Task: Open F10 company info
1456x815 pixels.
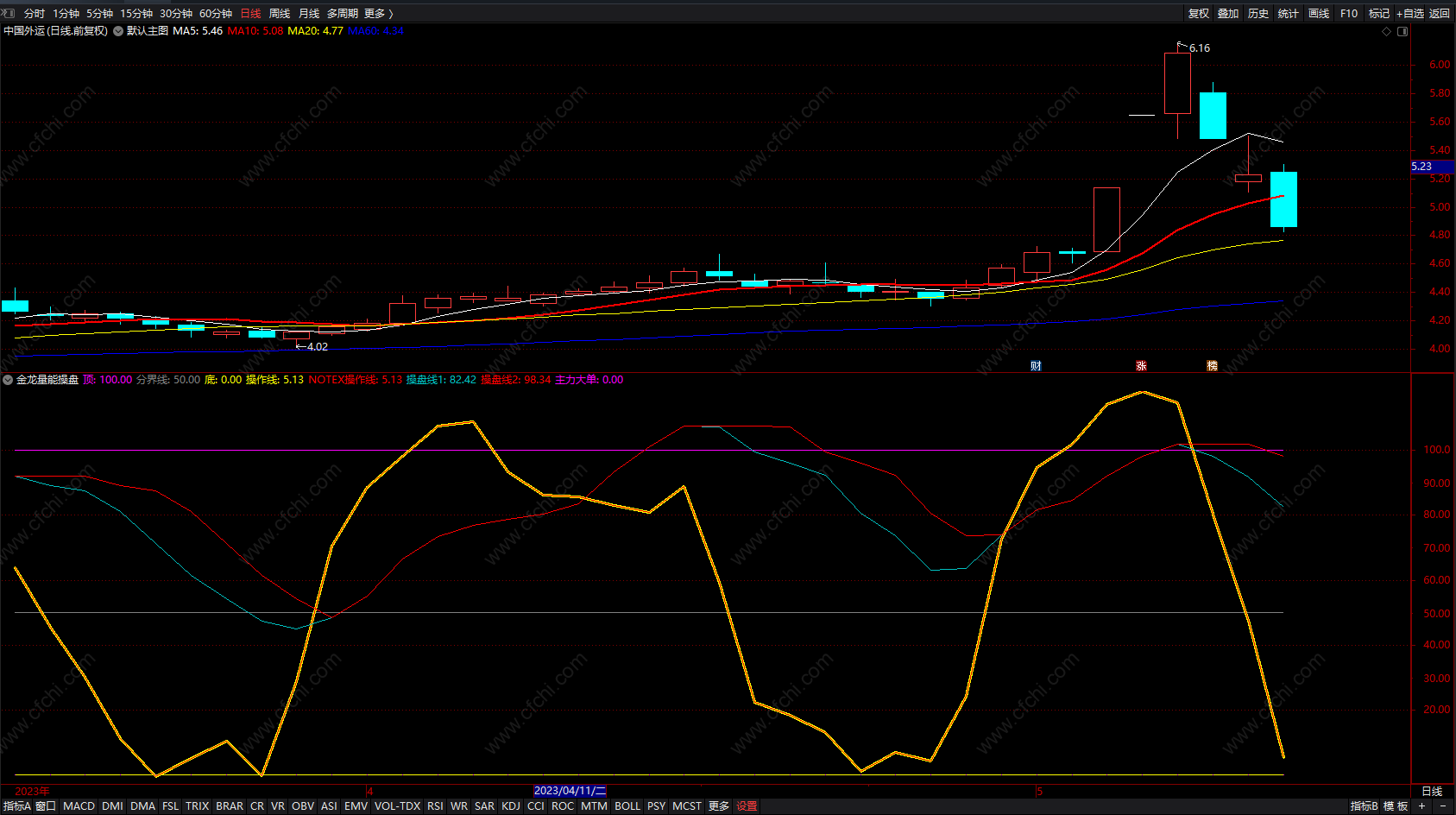Action: point(1349,13)
